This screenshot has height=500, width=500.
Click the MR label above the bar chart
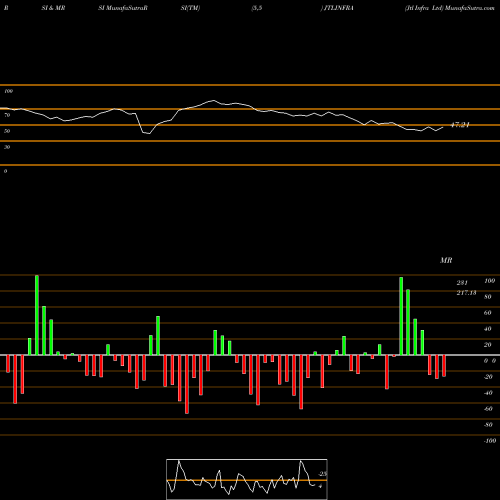[446, 260]
